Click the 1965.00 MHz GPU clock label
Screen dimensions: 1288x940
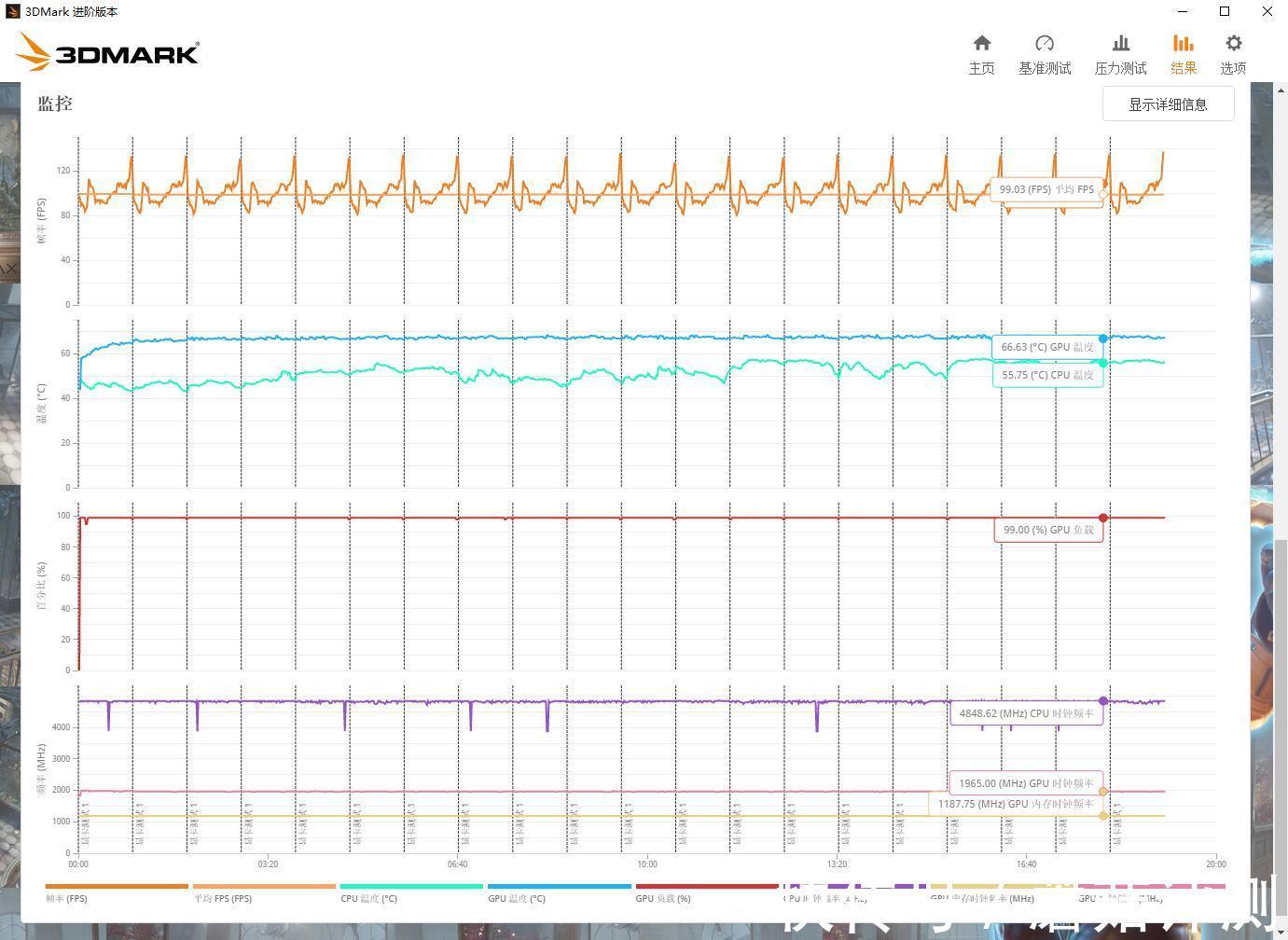(x=1026, y=783)
